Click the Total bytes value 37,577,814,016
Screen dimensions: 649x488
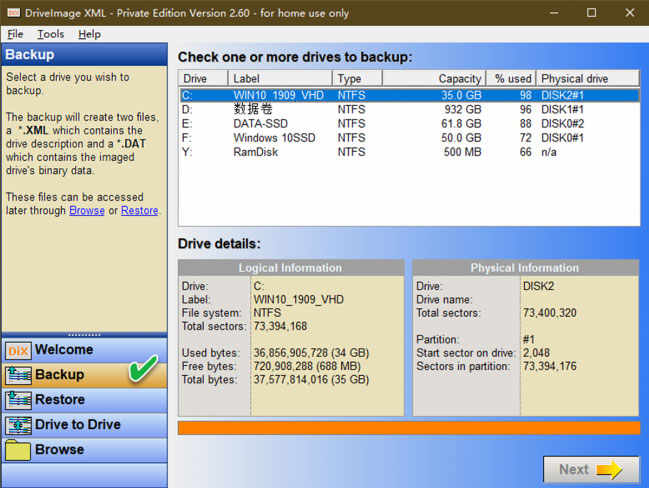pyautogui.click(x=311, y=379)
